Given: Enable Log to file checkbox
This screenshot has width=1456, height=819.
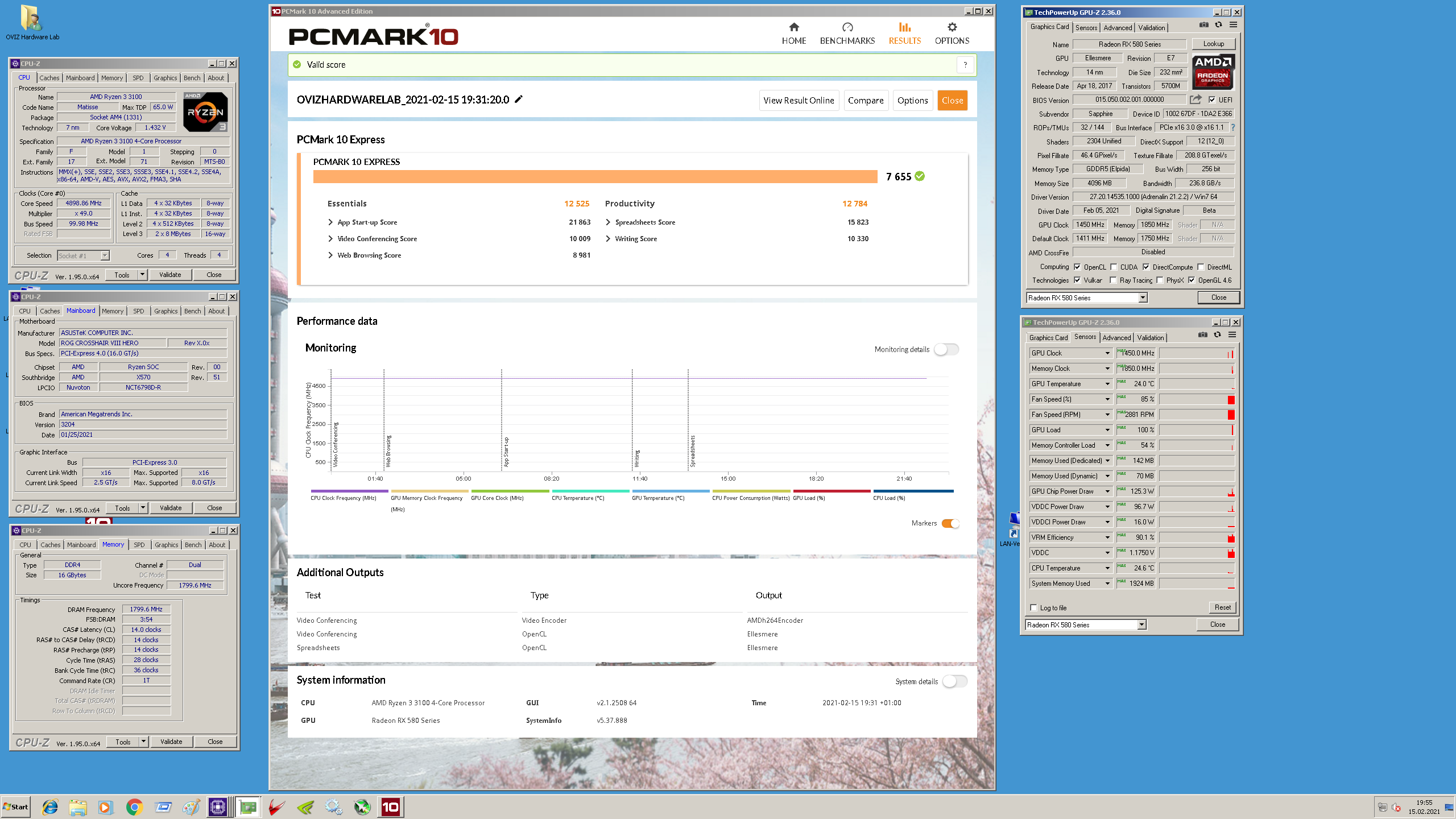Looking at the screenshot, I should point(1034,608).
